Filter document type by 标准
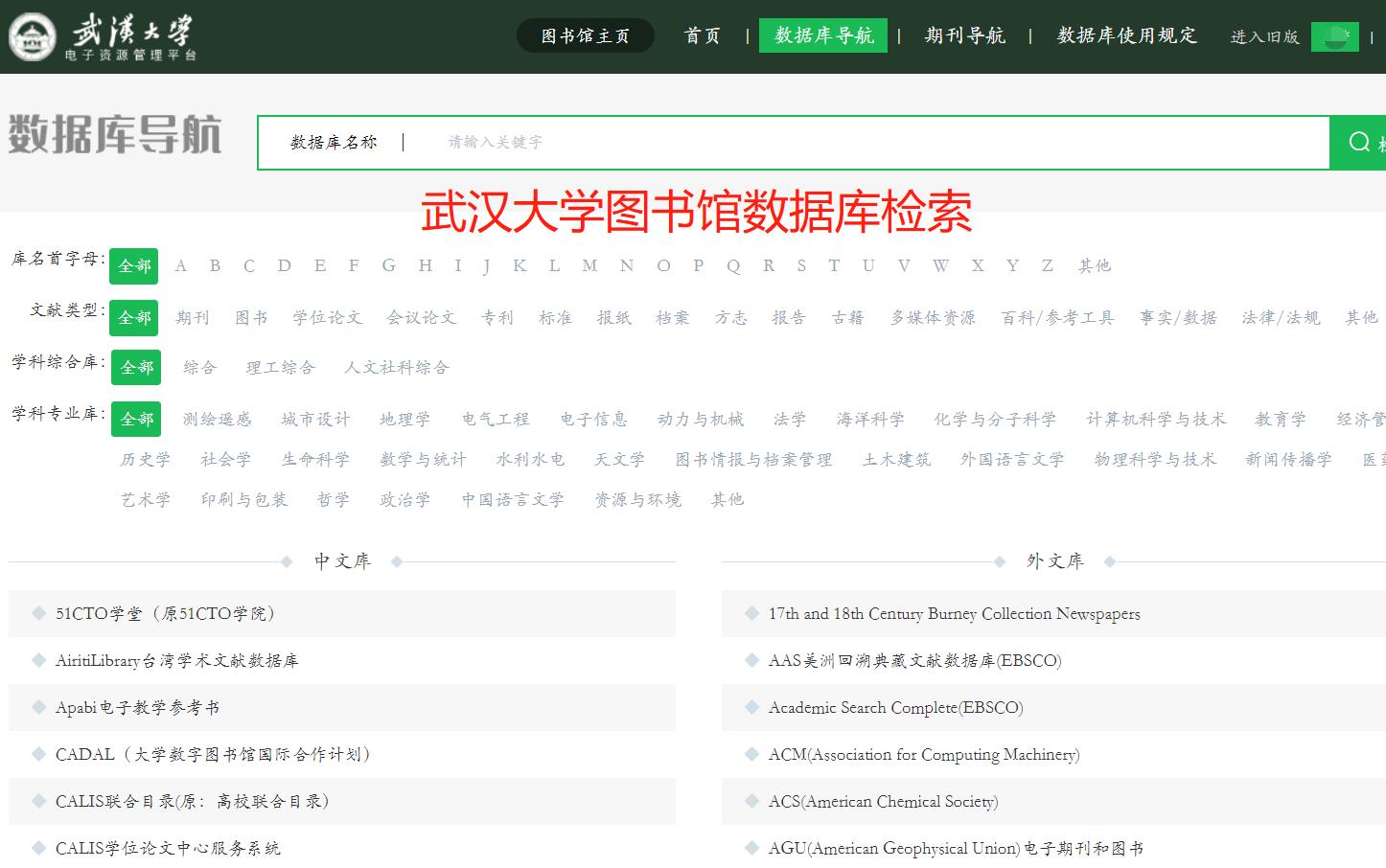Screen dimensions: 1386x868 click(555, 317)
